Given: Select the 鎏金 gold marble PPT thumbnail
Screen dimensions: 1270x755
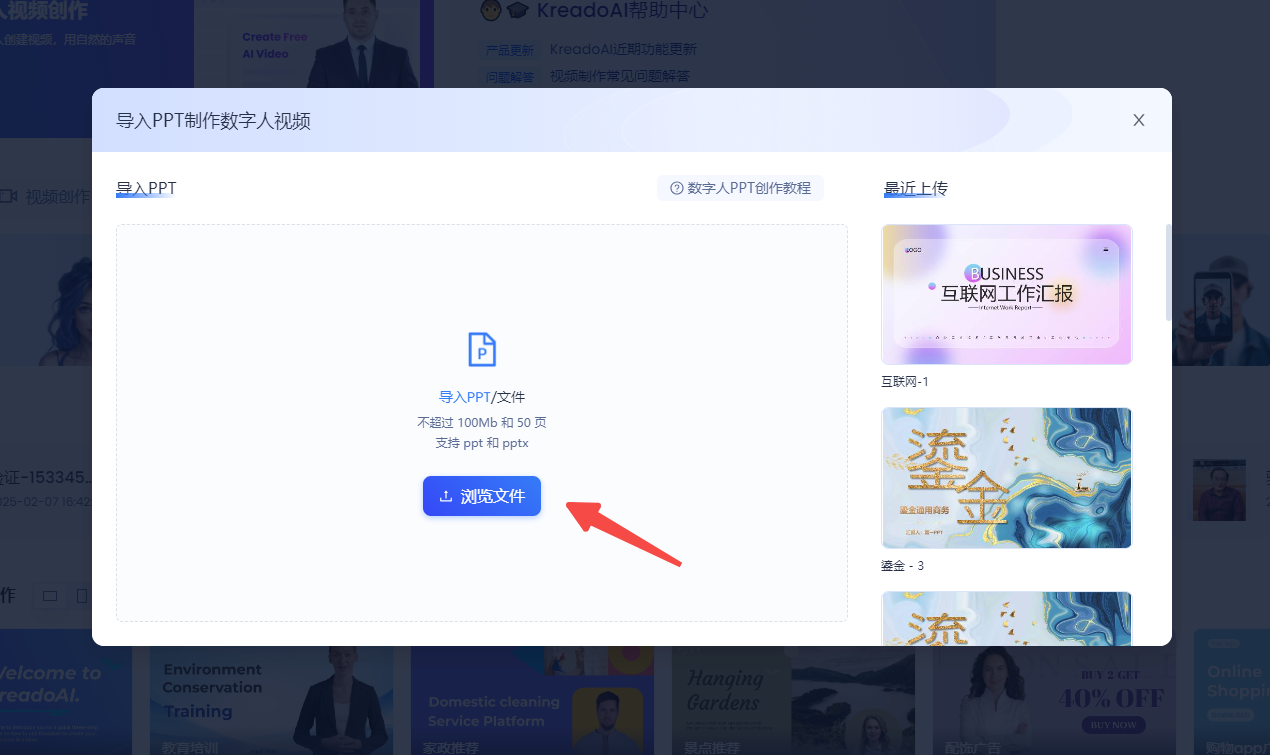Looking at the screenshot, I should tap(1006, 477).
